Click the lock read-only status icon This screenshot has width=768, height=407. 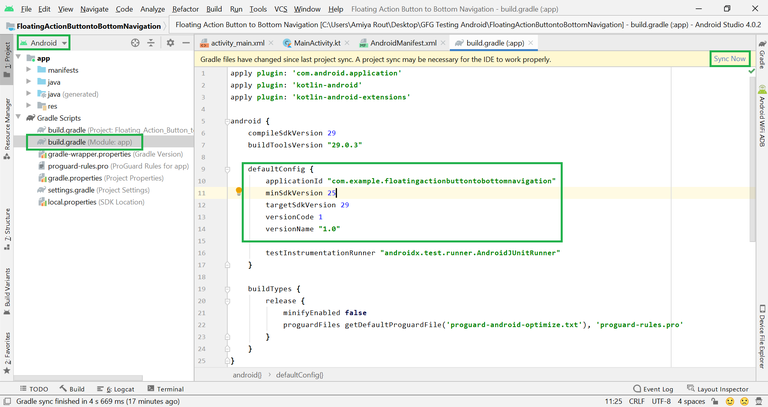click(715, 402)
